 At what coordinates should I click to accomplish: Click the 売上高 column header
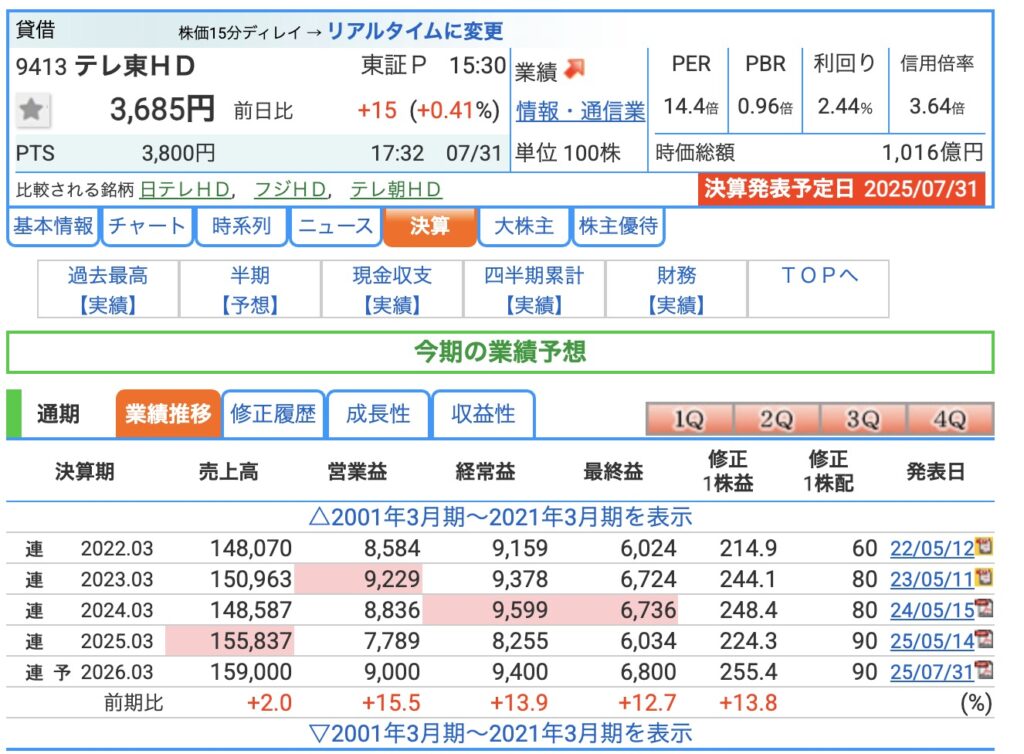point(229,471)
